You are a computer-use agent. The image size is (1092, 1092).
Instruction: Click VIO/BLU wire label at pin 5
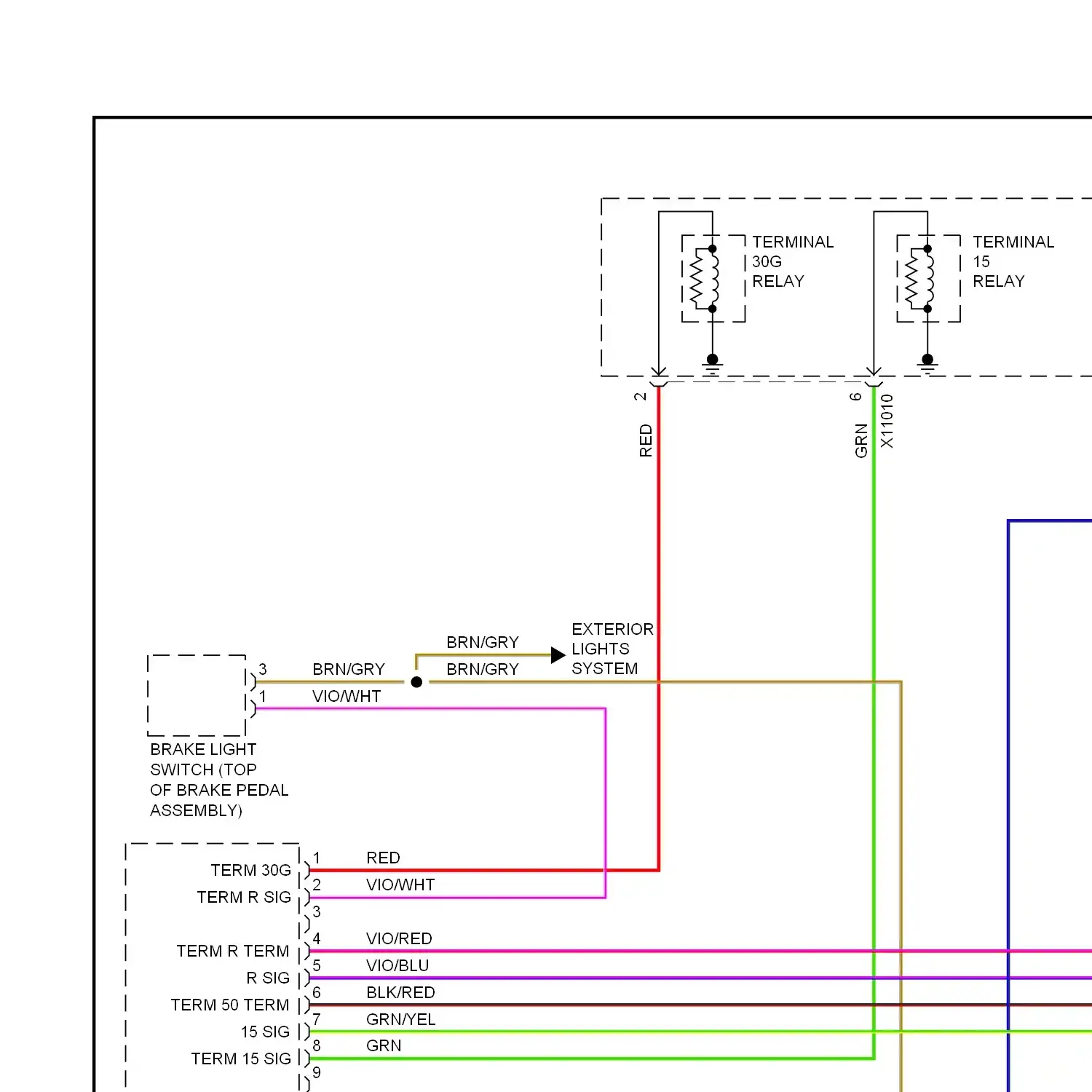click(397, 965)
